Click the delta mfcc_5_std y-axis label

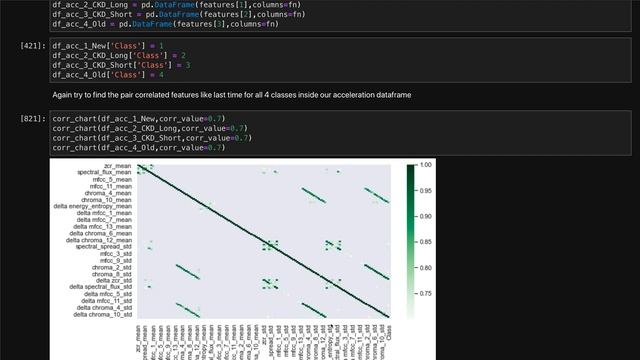[x=108, y=294]
